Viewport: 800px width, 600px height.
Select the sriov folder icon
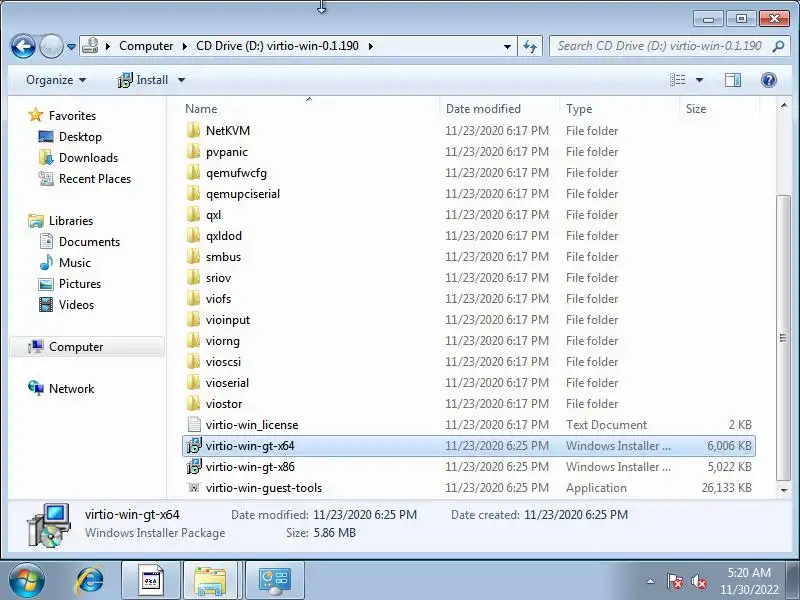193,278
